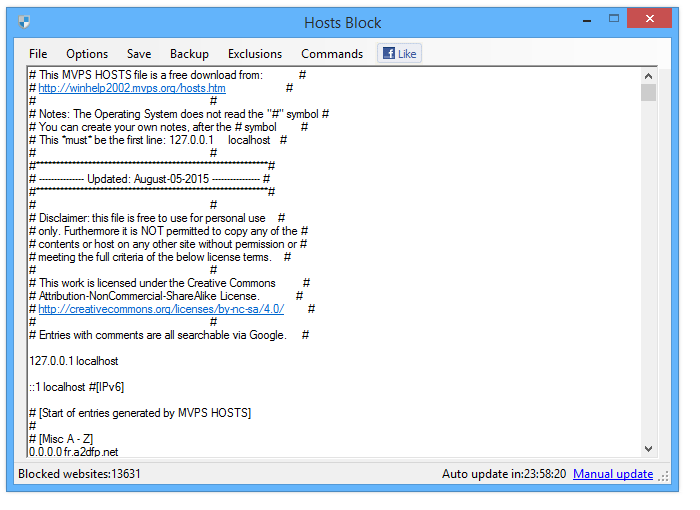Viewport: 700px width, 510px height.
Task: Open the Backup menu
Action: 189,54
